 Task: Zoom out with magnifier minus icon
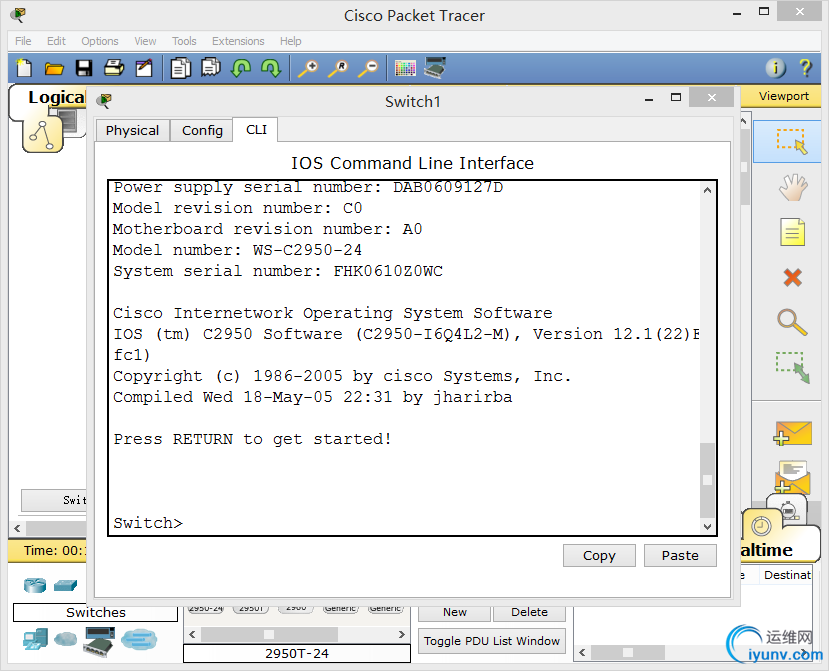coord(368,69)
